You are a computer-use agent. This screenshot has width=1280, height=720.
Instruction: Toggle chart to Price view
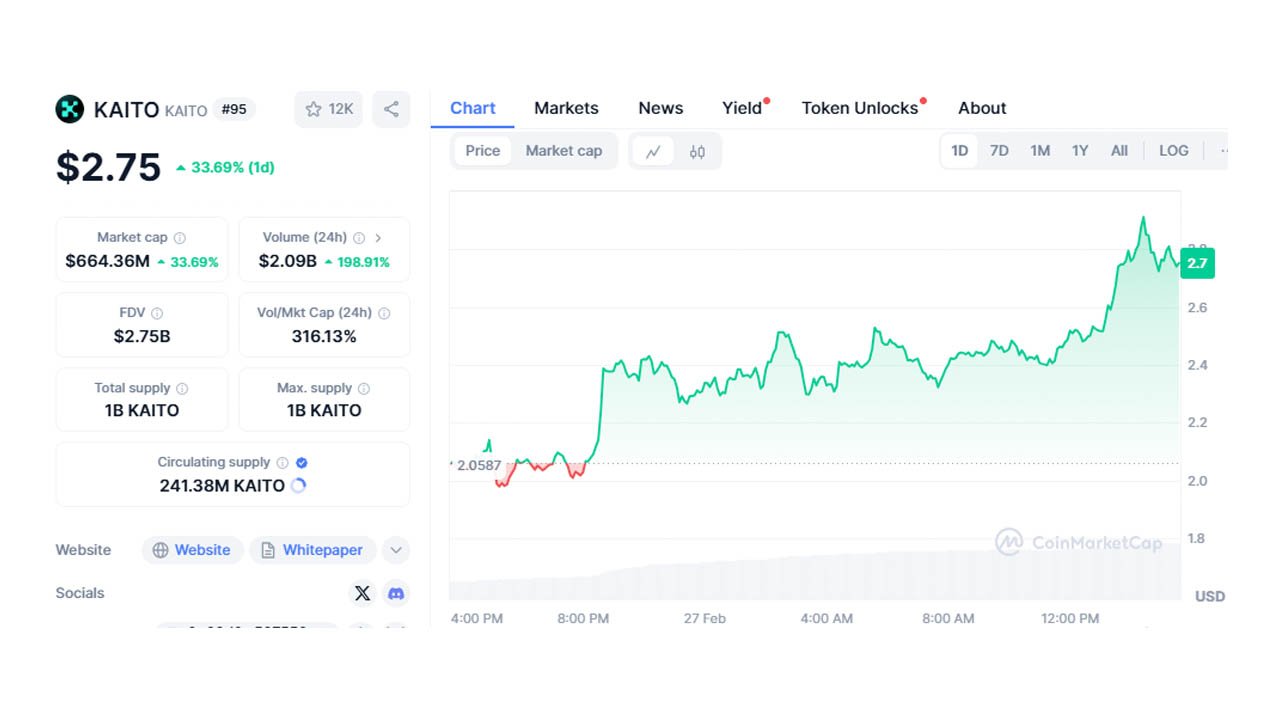(482, 151)
